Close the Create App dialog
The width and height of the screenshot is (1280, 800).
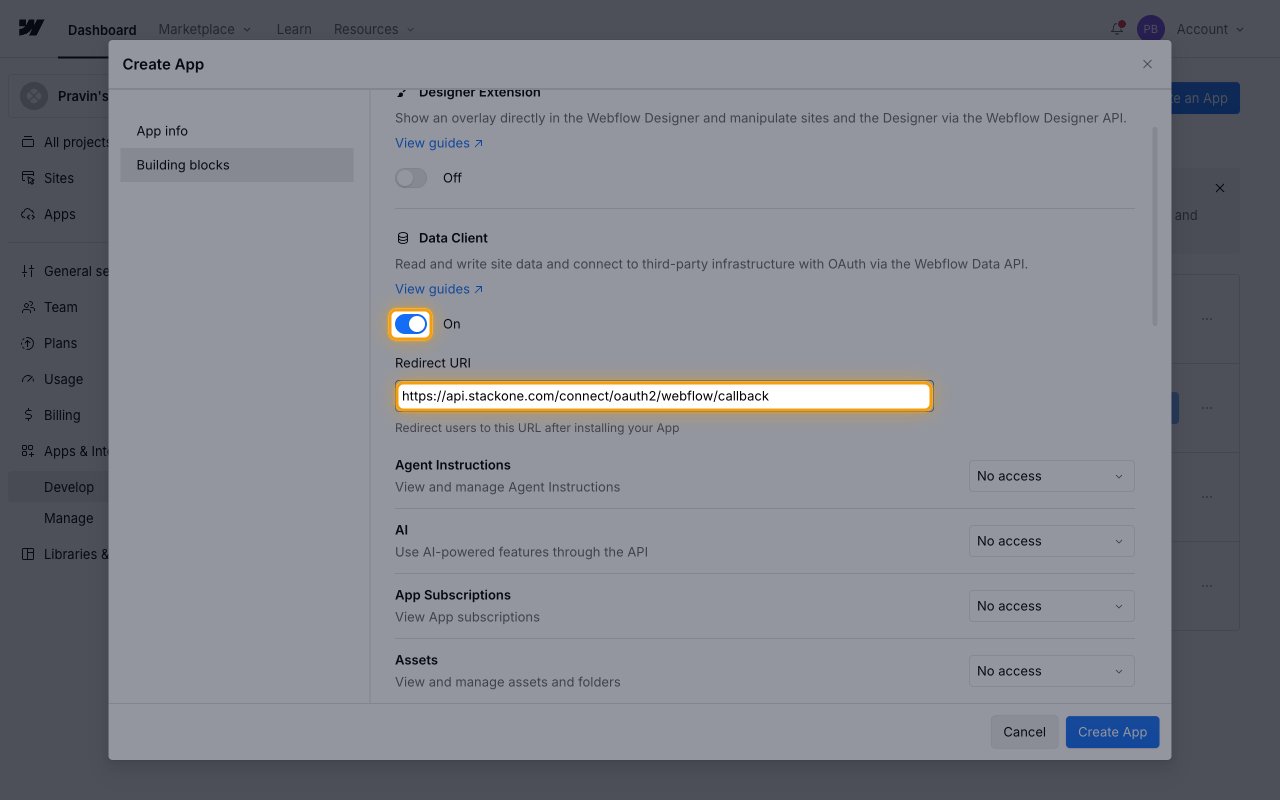[1147, 64]
